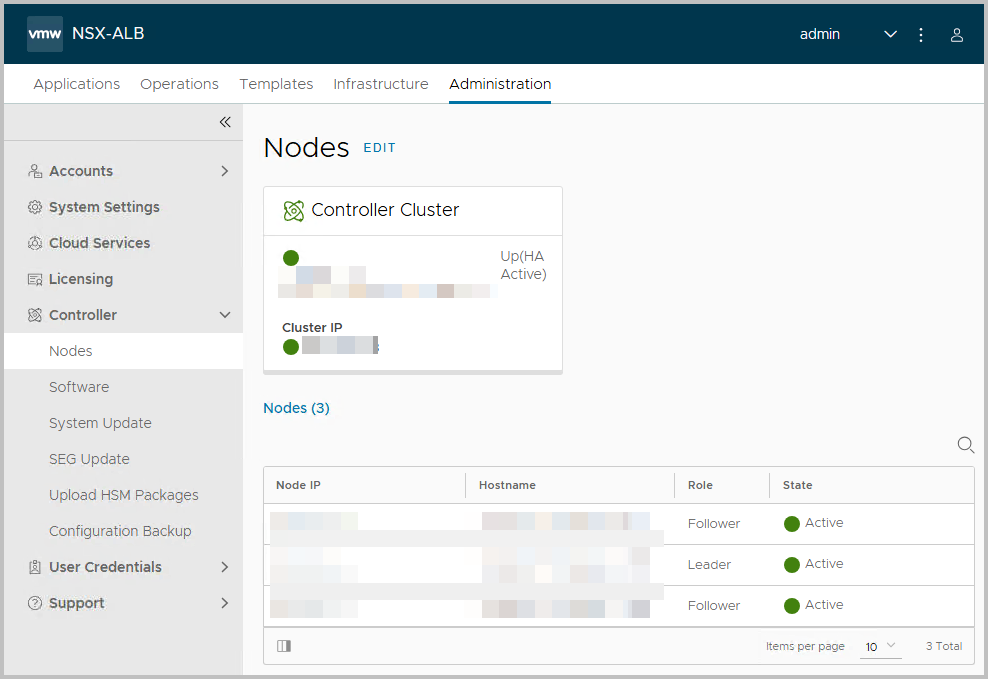Click the Up(HA Active) status text
Viewport: 988px width, 679px height.
click(523, 265)
